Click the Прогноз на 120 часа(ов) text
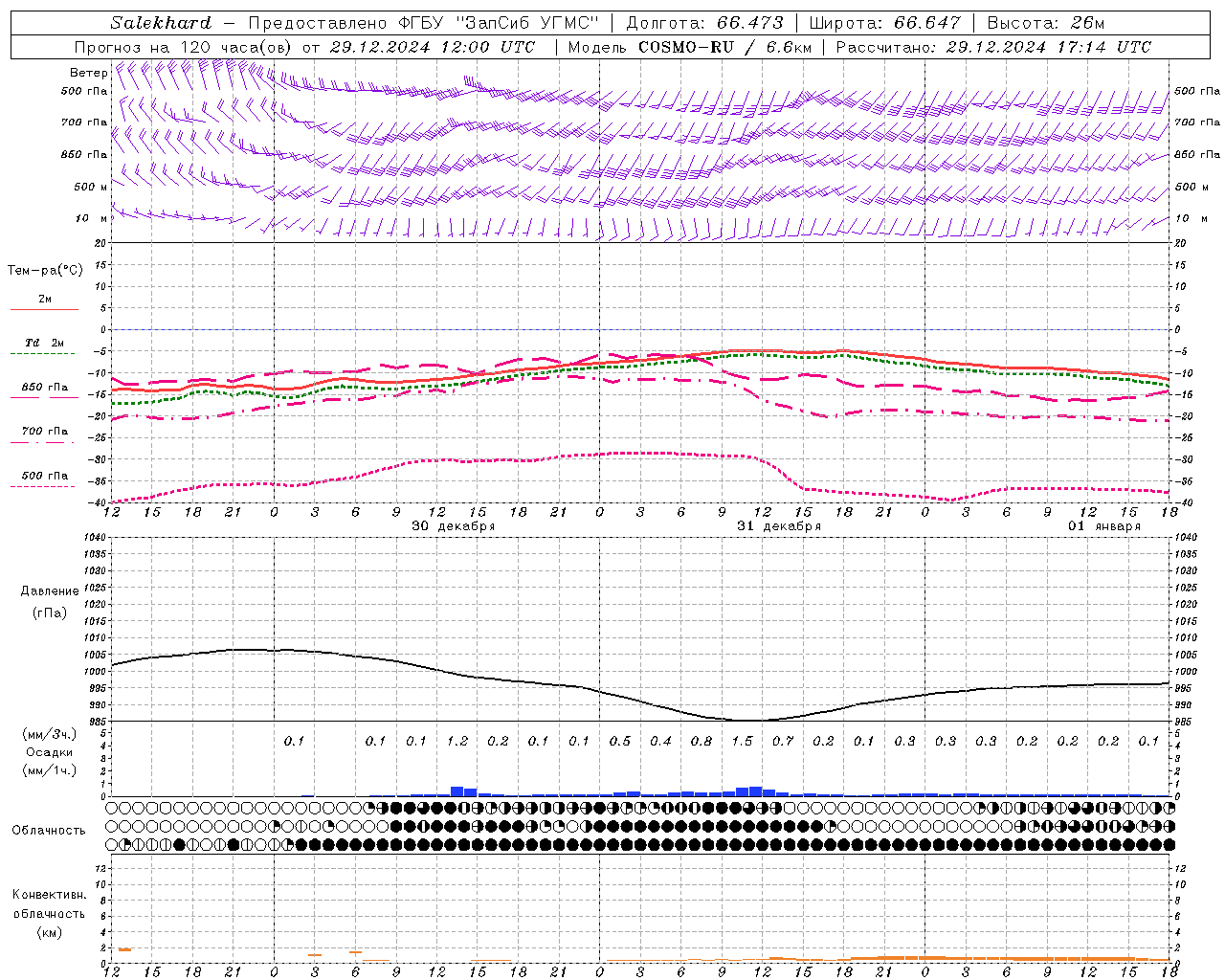 click(184, 47)
